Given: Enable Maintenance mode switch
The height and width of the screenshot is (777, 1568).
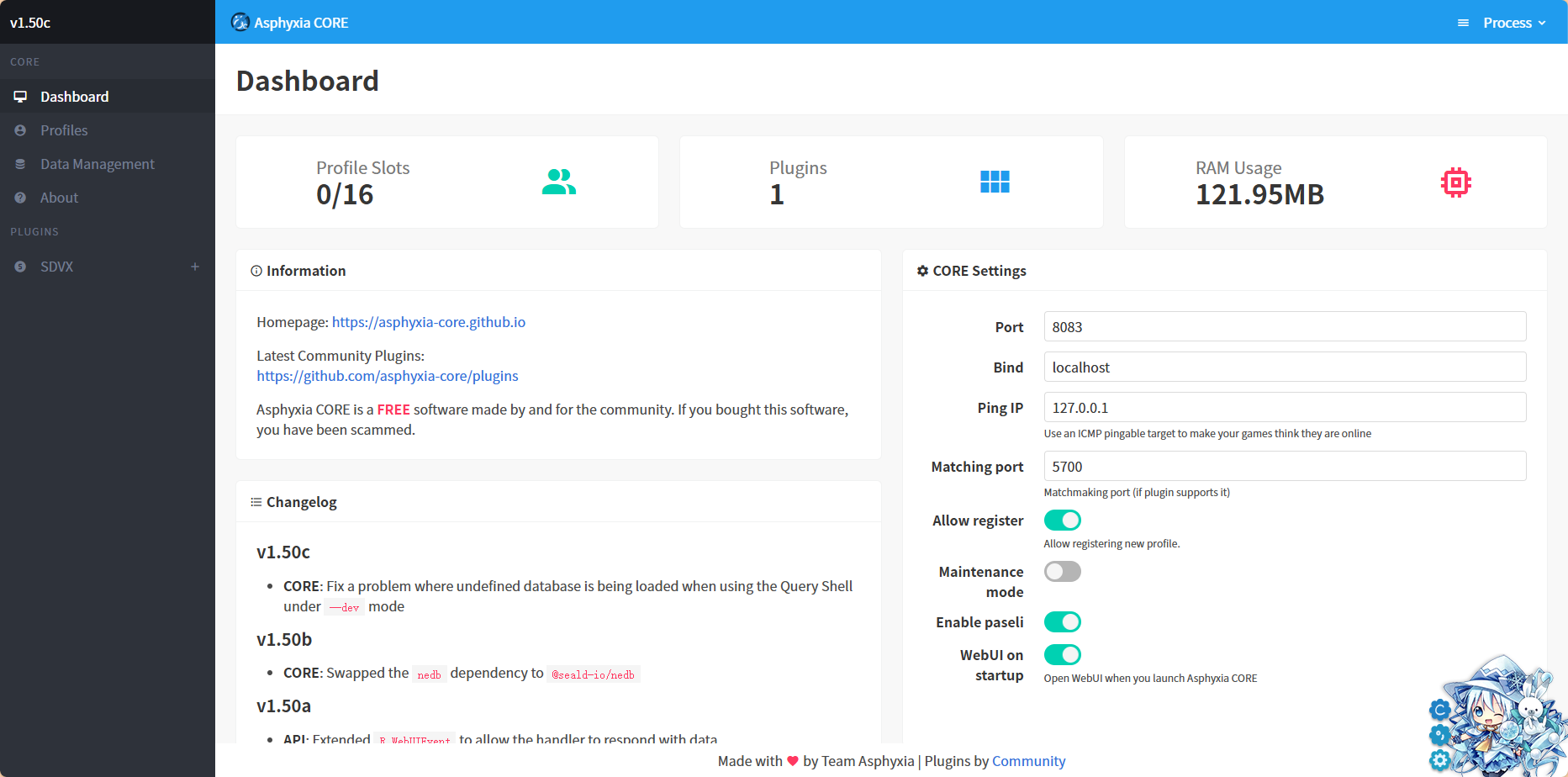Looking at the screenshot, I should (1062, 572).
